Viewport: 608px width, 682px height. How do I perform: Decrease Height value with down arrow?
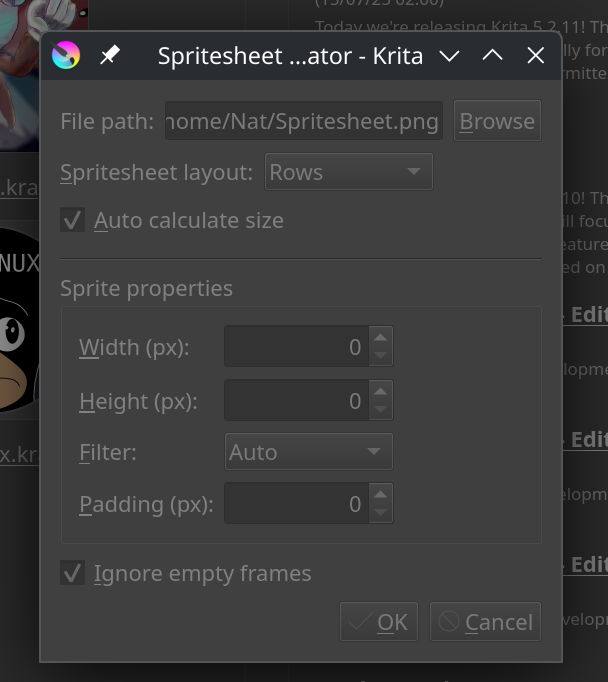click(x=381, y=410)
